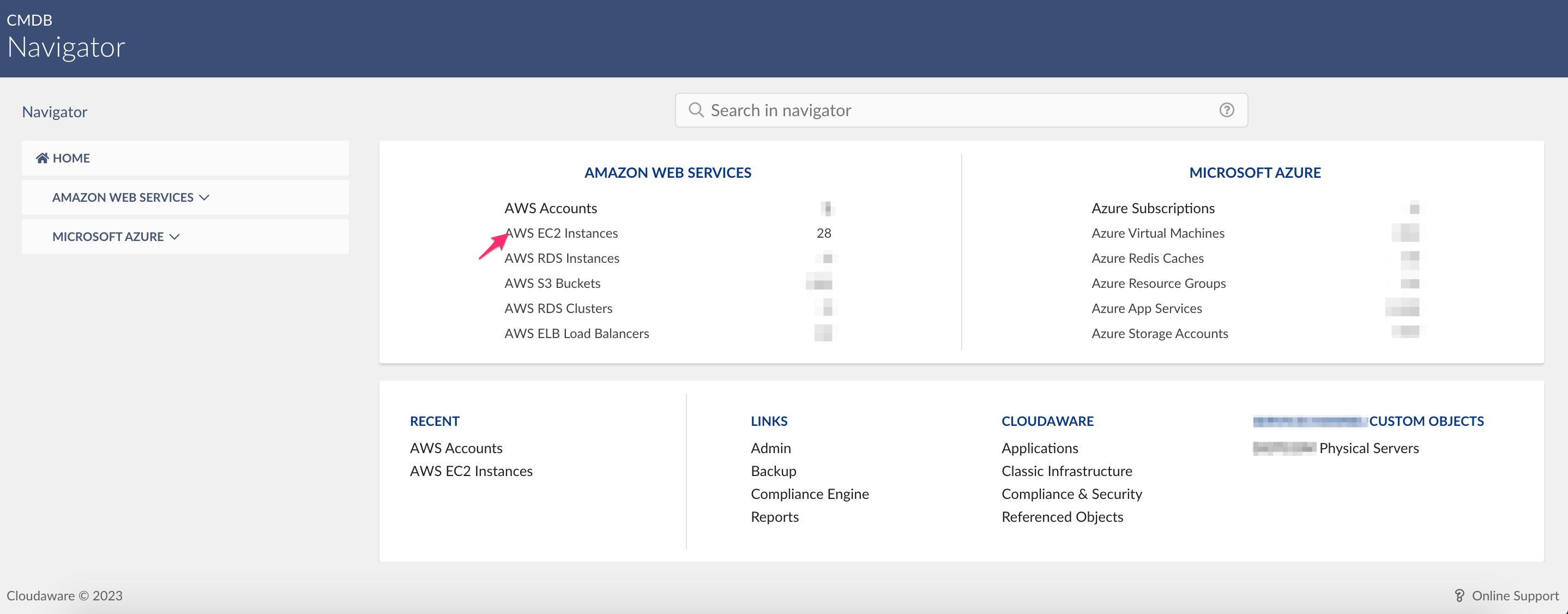This screenshot has width=1568, height=614.
Task: Open Referenced Objects
Action: click(1062, 516)
